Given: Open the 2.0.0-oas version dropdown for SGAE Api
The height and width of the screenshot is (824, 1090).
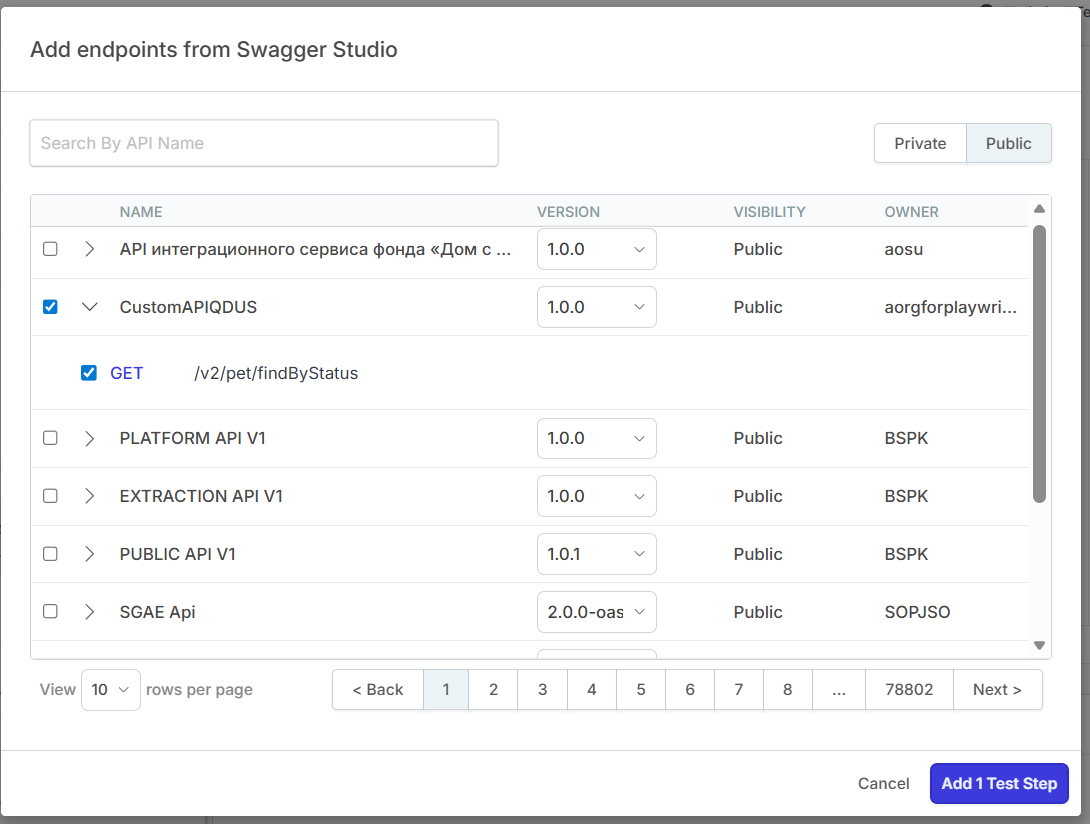Looking at the screenshot, I should [597, 612].
